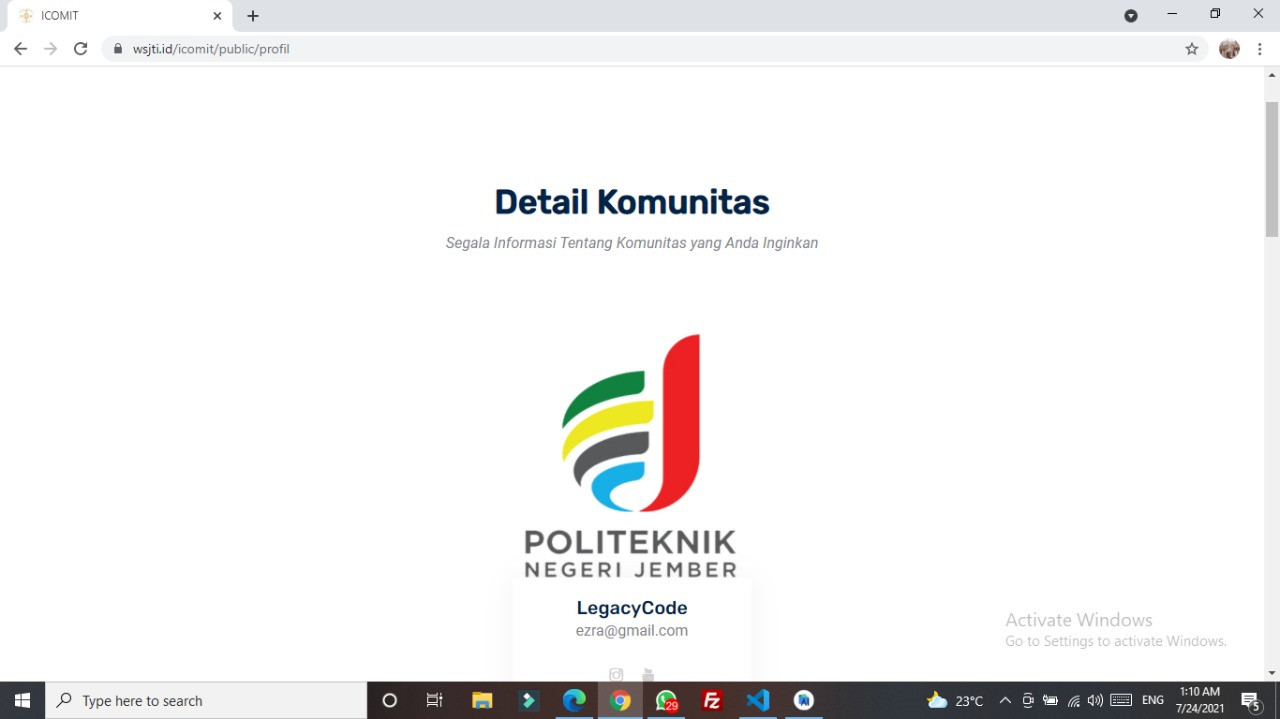Open the weather widget showing 23°C
The image size is (1280, 719).
pyautogui.click(x=955, y=700)
